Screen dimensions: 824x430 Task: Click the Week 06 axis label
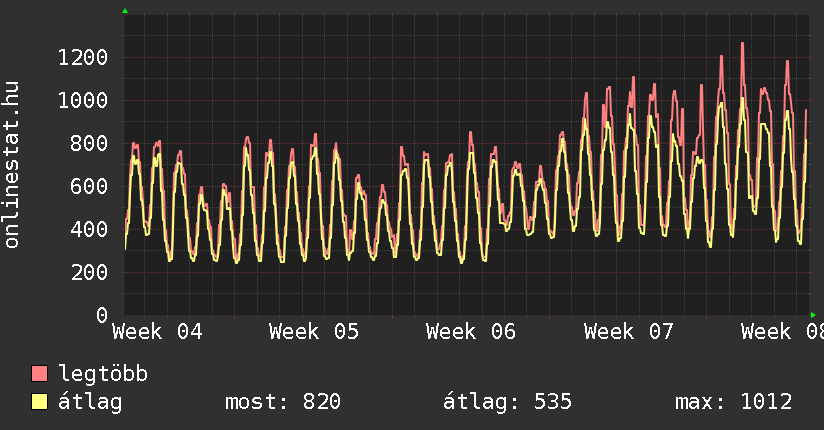click(471, 332)
